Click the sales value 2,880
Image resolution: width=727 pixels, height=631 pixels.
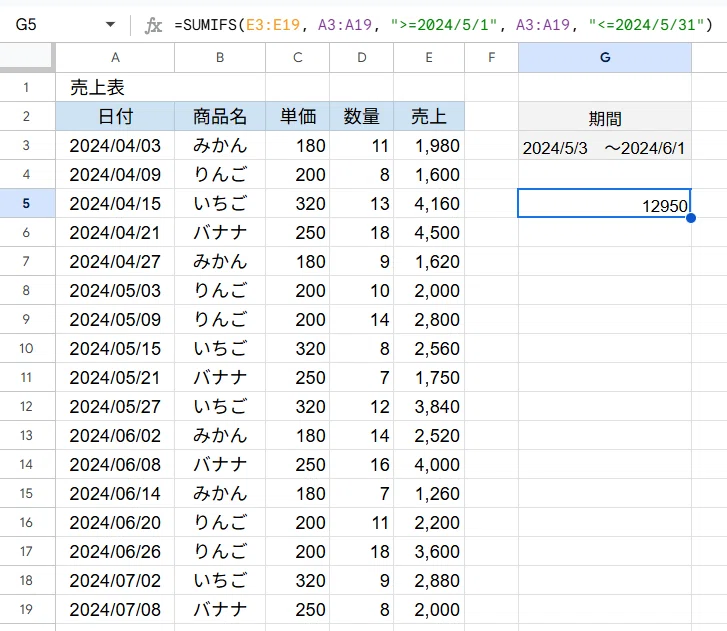429,580
